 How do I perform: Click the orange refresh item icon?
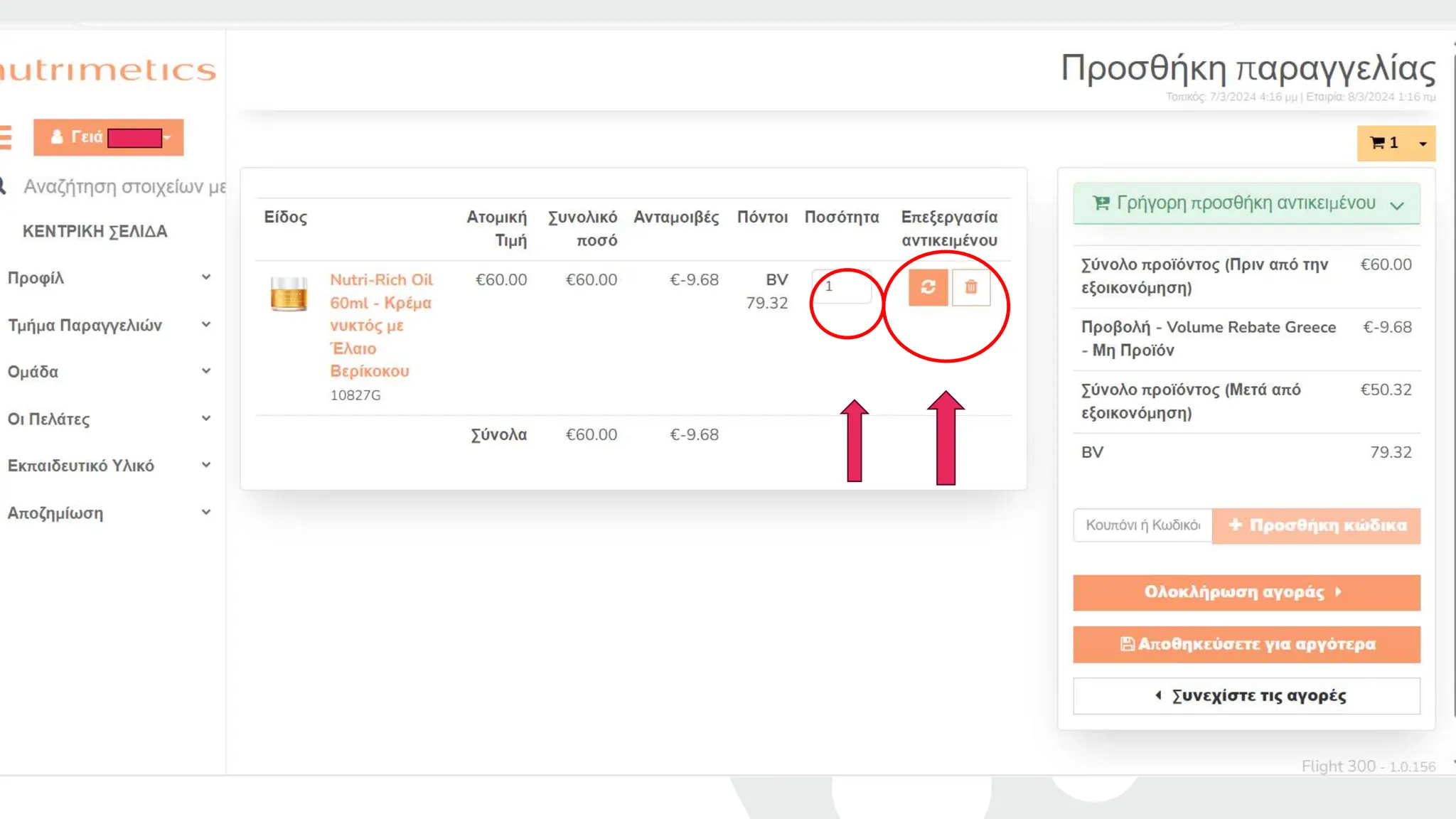click(928, 287)
